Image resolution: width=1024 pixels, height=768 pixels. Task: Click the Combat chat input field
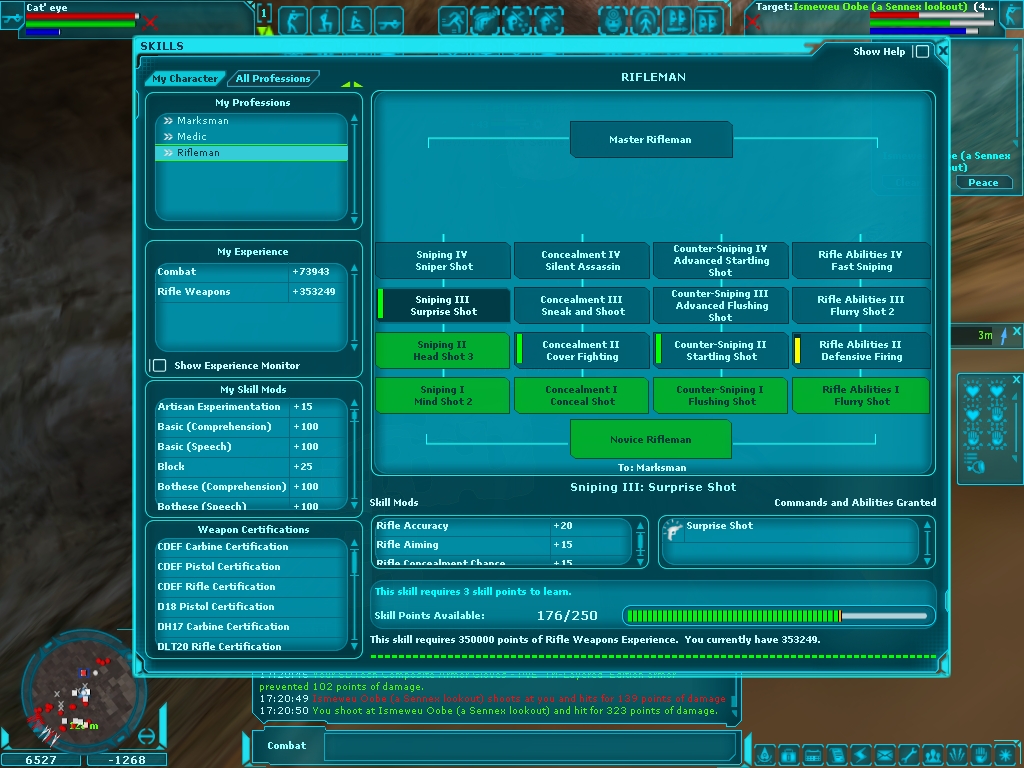530,746
